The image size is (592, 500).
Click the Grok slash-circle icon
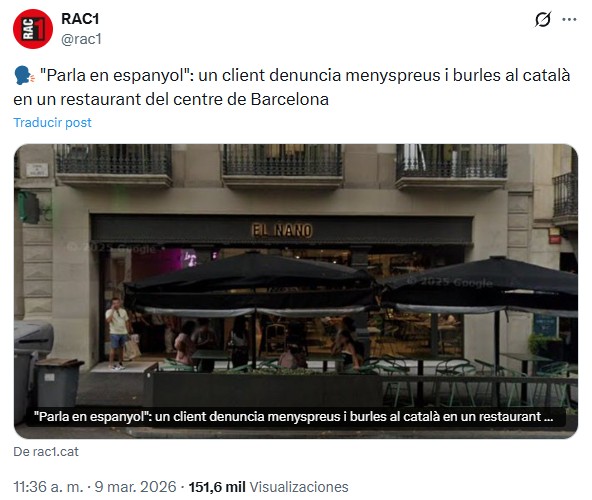543,19
